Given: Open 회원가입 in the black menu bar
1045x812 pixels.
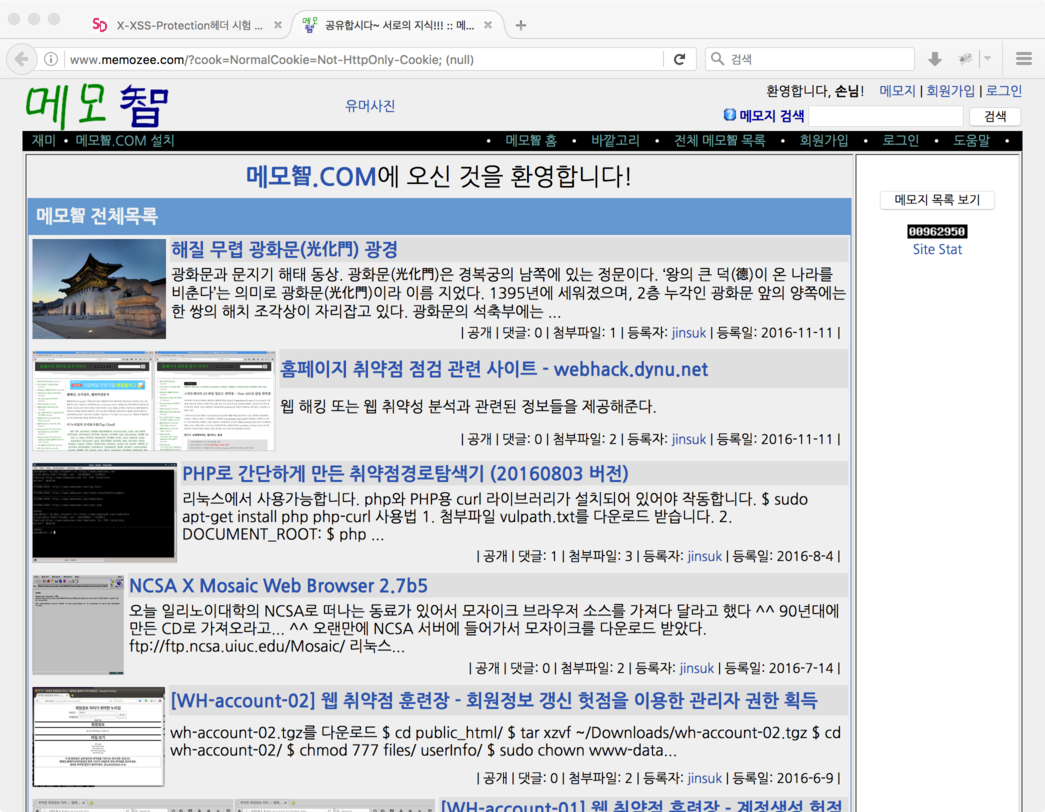Looking at the screenshot, I should click(824, 141).
